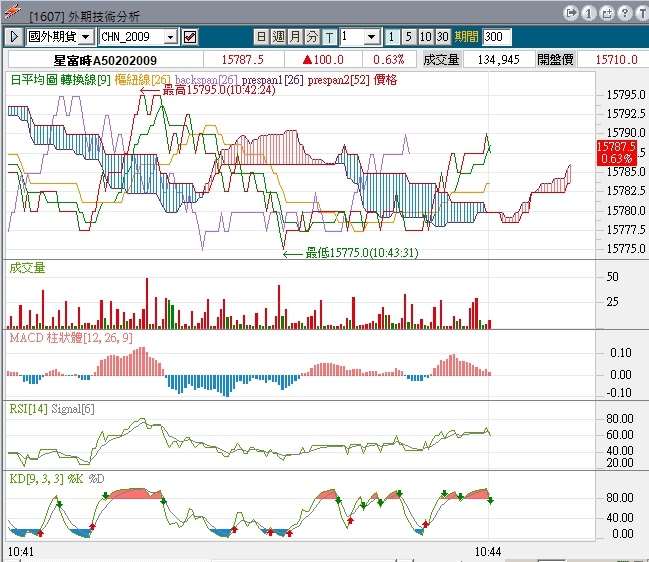
Task: Click the 成交量 header label
Action: pyautogui.click(x=441, y=60)
